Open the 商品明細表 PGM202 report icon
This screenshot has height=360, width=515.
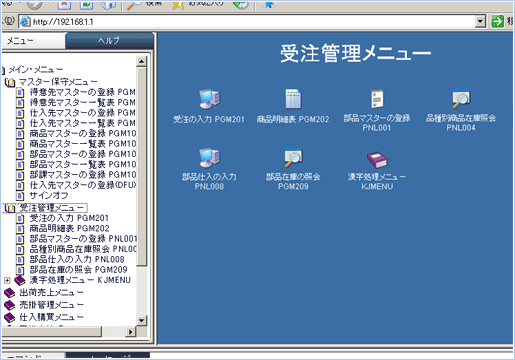[293, 99]
